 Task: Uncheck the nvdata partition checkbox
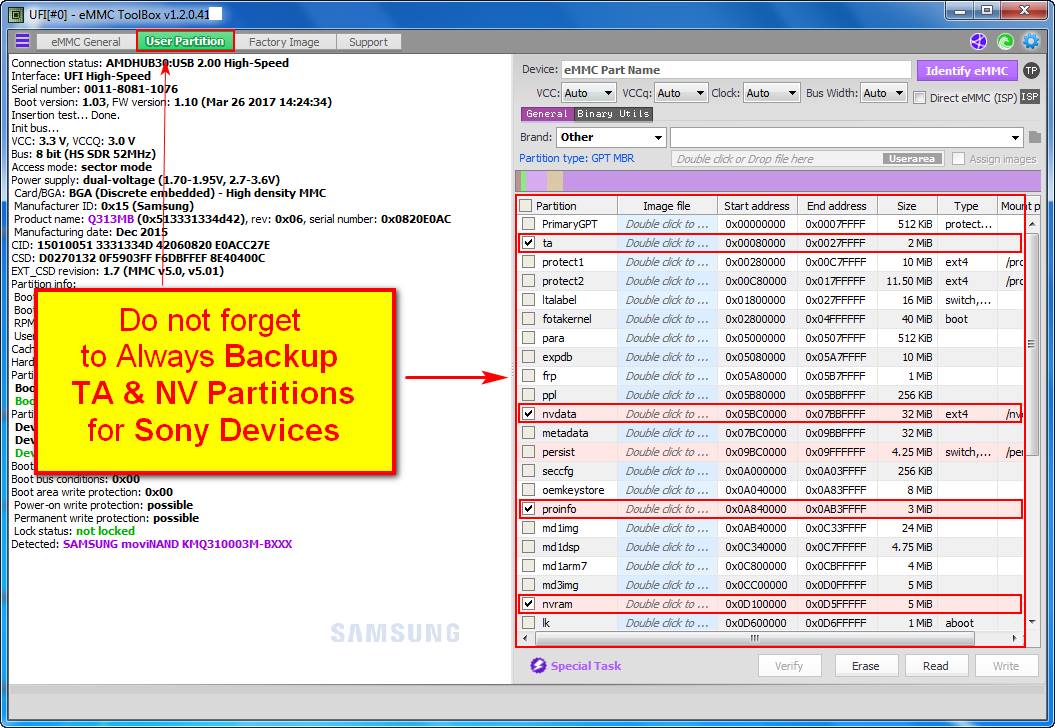(x=529, y=414)
